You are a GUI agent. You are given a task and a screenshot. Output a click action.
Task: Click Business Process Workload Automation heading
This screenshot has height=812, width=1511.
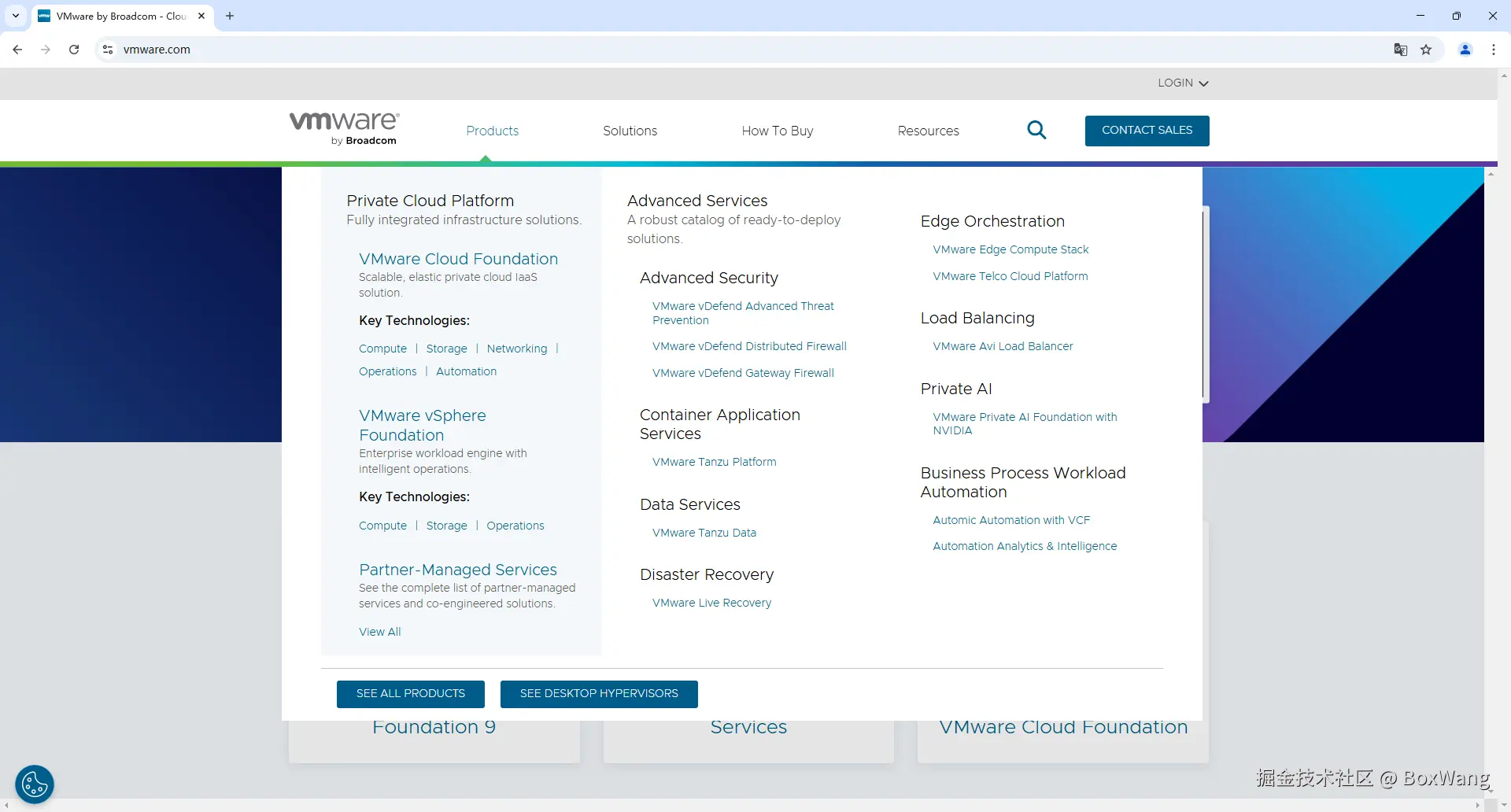[x=1023, y=482]
